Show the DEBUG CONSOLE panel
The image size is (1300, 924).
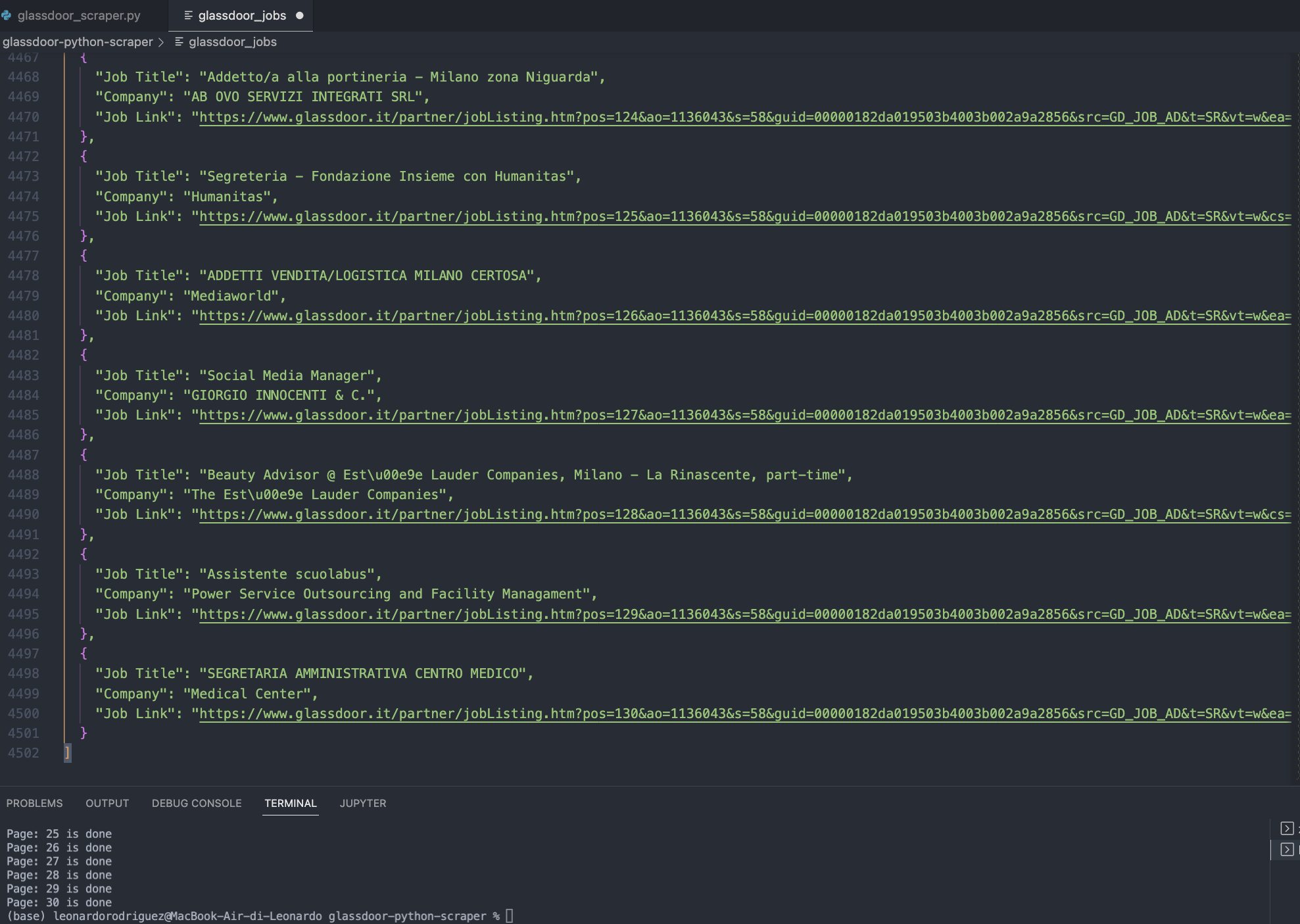(197, 803)
